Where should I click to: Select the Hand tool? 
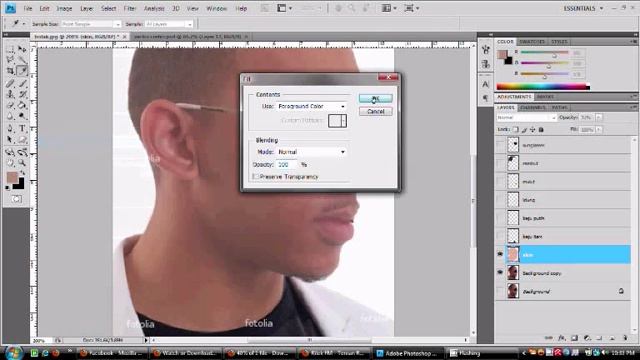[x=10, y=163]
